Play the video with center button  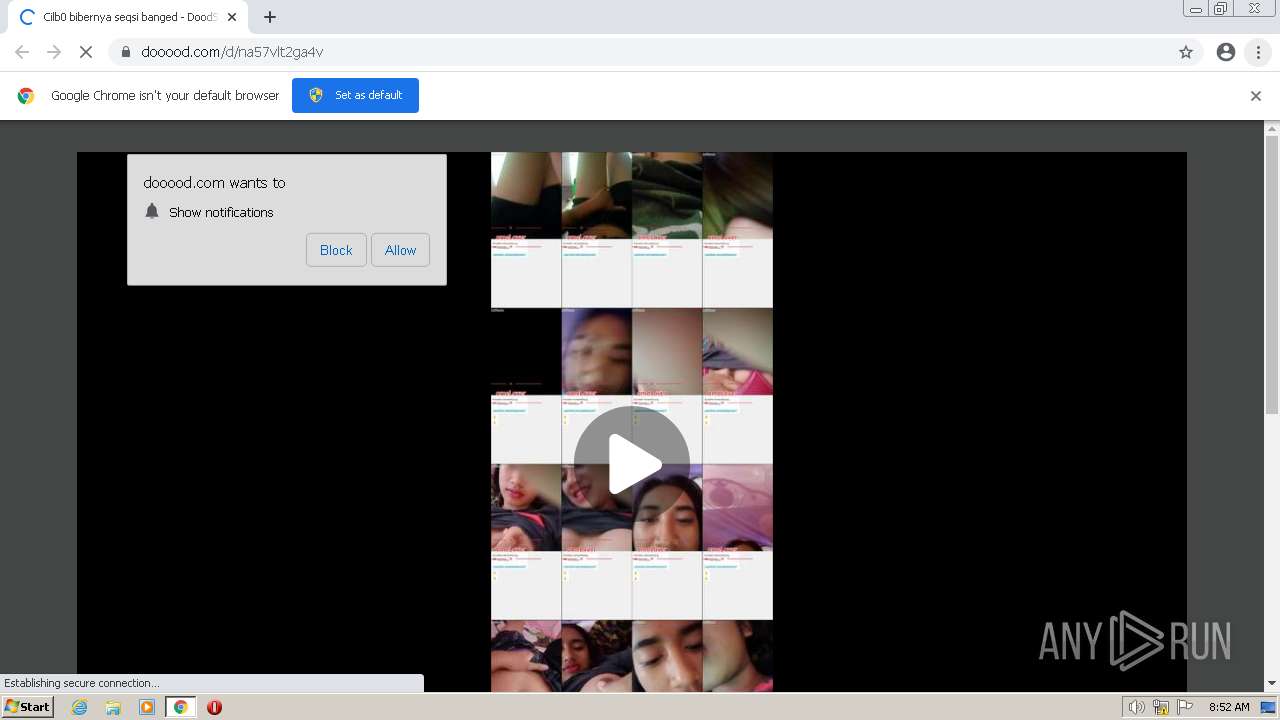[632, 464]
